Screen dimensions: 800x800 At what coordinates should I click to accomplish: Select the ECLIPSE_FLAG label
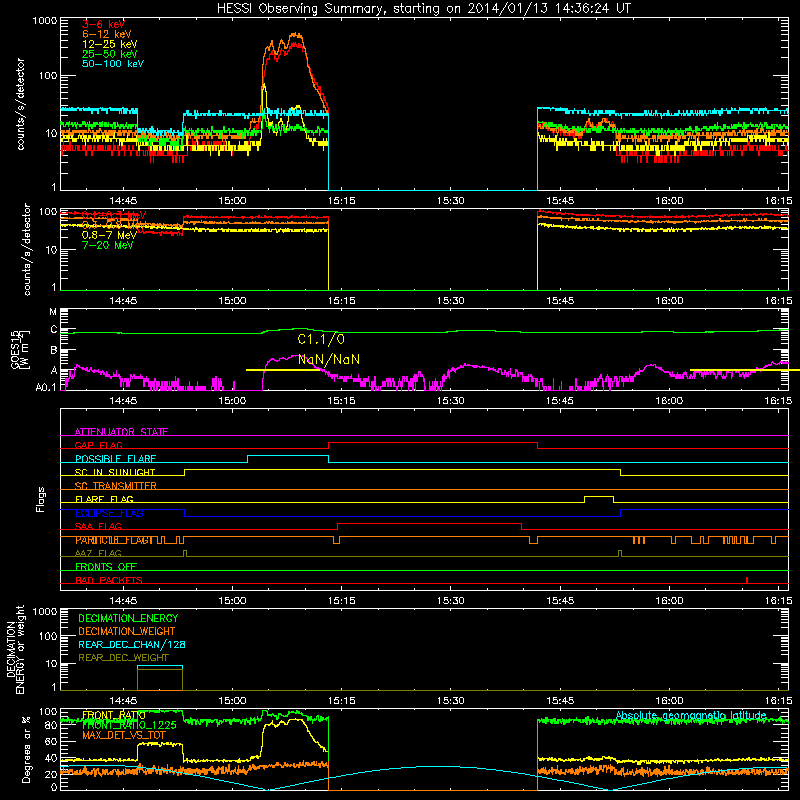tap(109, 513)
